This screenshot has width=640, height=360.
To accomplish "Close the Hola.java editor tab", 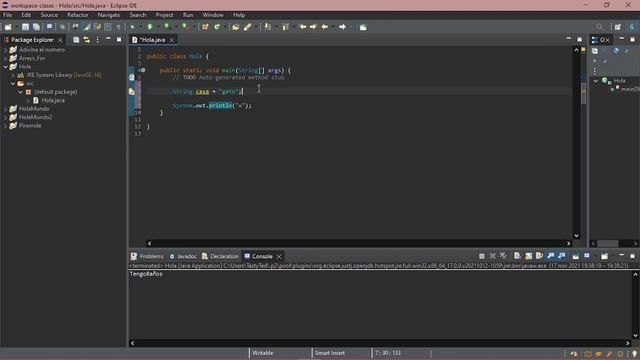I will tap(172, 40).
